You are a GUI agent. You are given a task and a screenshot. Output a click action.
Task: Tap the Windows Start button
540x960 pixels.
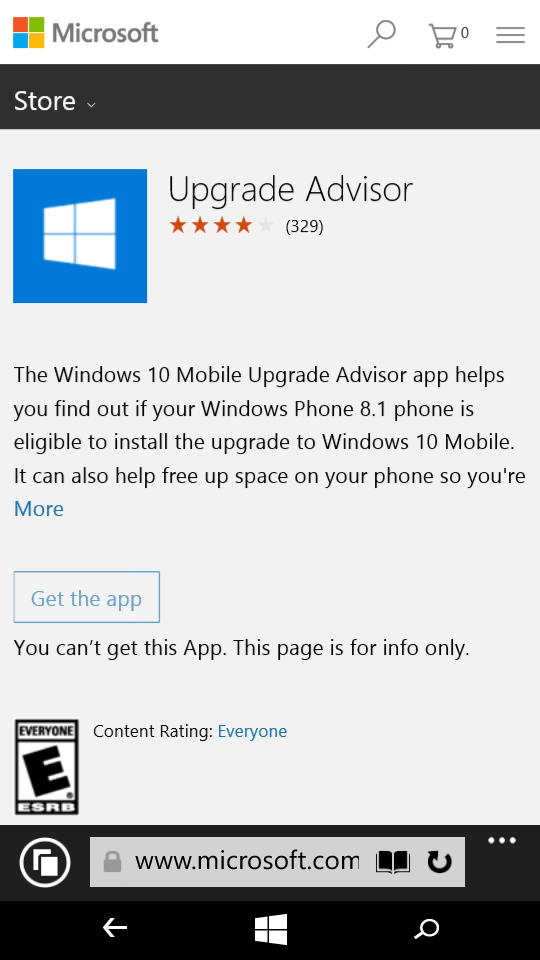[271, 929]
